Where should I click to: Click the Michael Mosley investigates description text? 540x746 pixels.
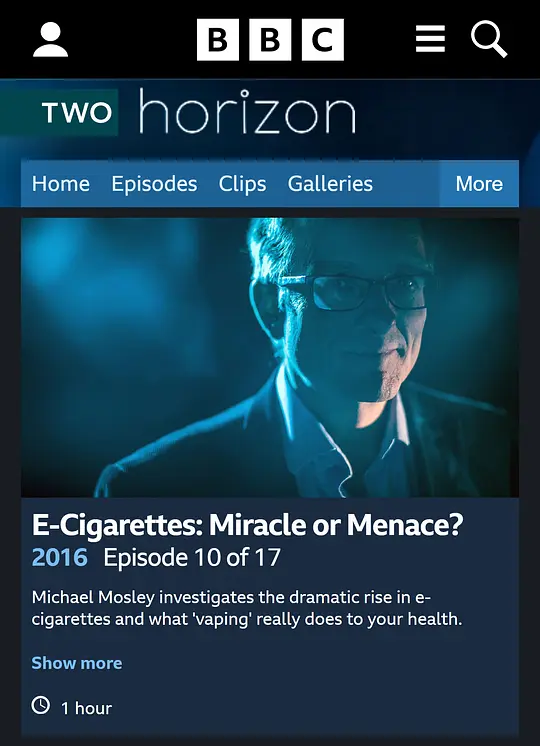pos(247,608)
